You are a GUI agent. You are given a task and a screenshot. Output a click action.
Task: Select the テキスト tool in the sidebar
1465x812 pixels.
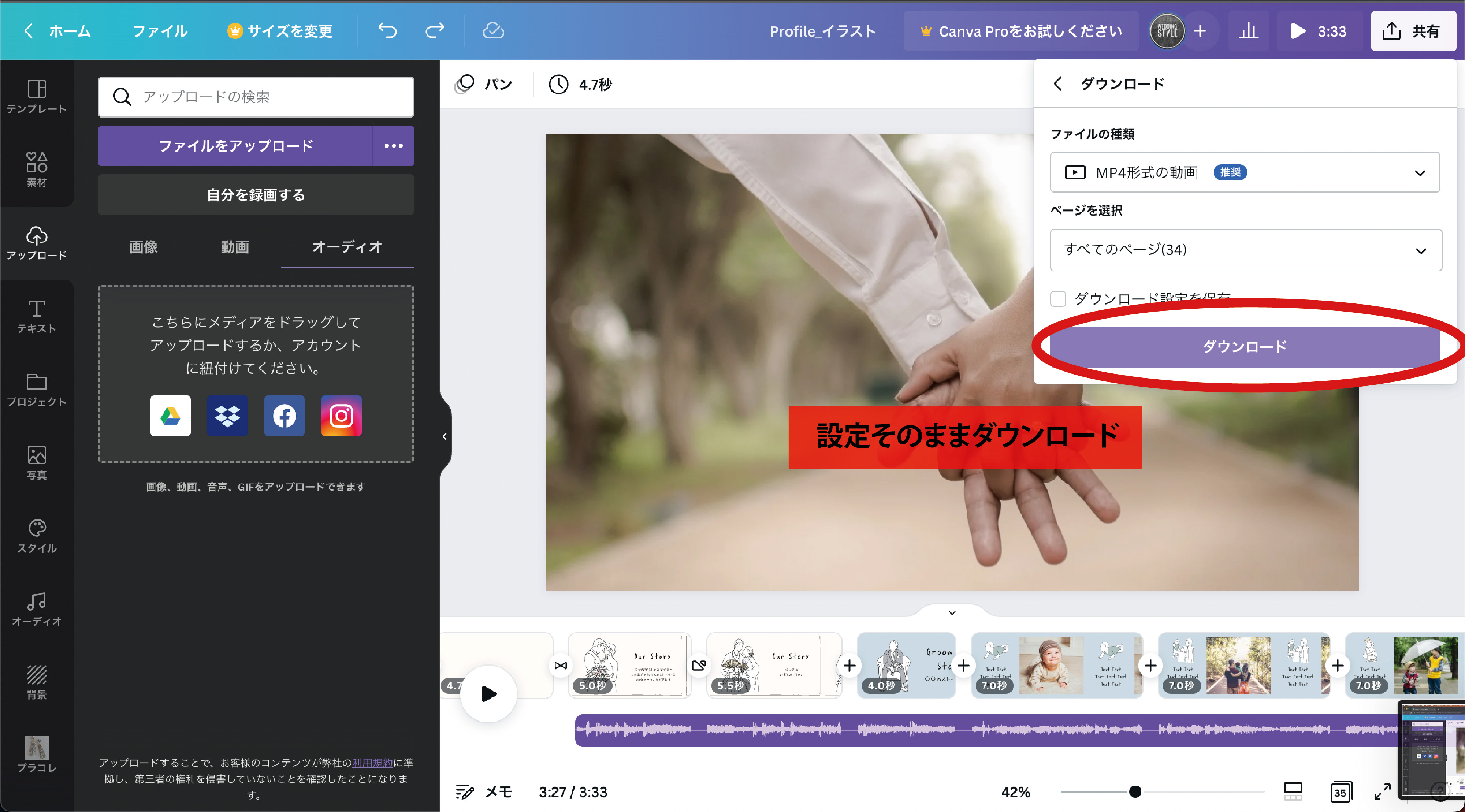[x=36, y=317]
